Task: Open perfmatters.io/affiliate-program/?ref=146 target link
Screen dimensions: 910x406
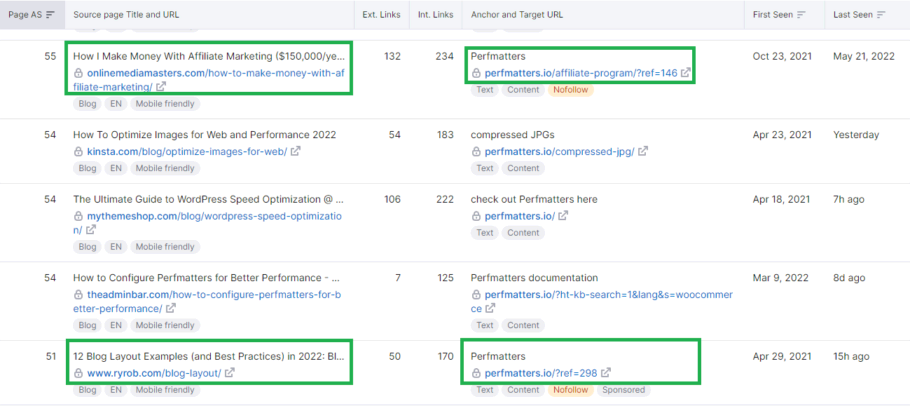Action: click(x=581, y=73)
